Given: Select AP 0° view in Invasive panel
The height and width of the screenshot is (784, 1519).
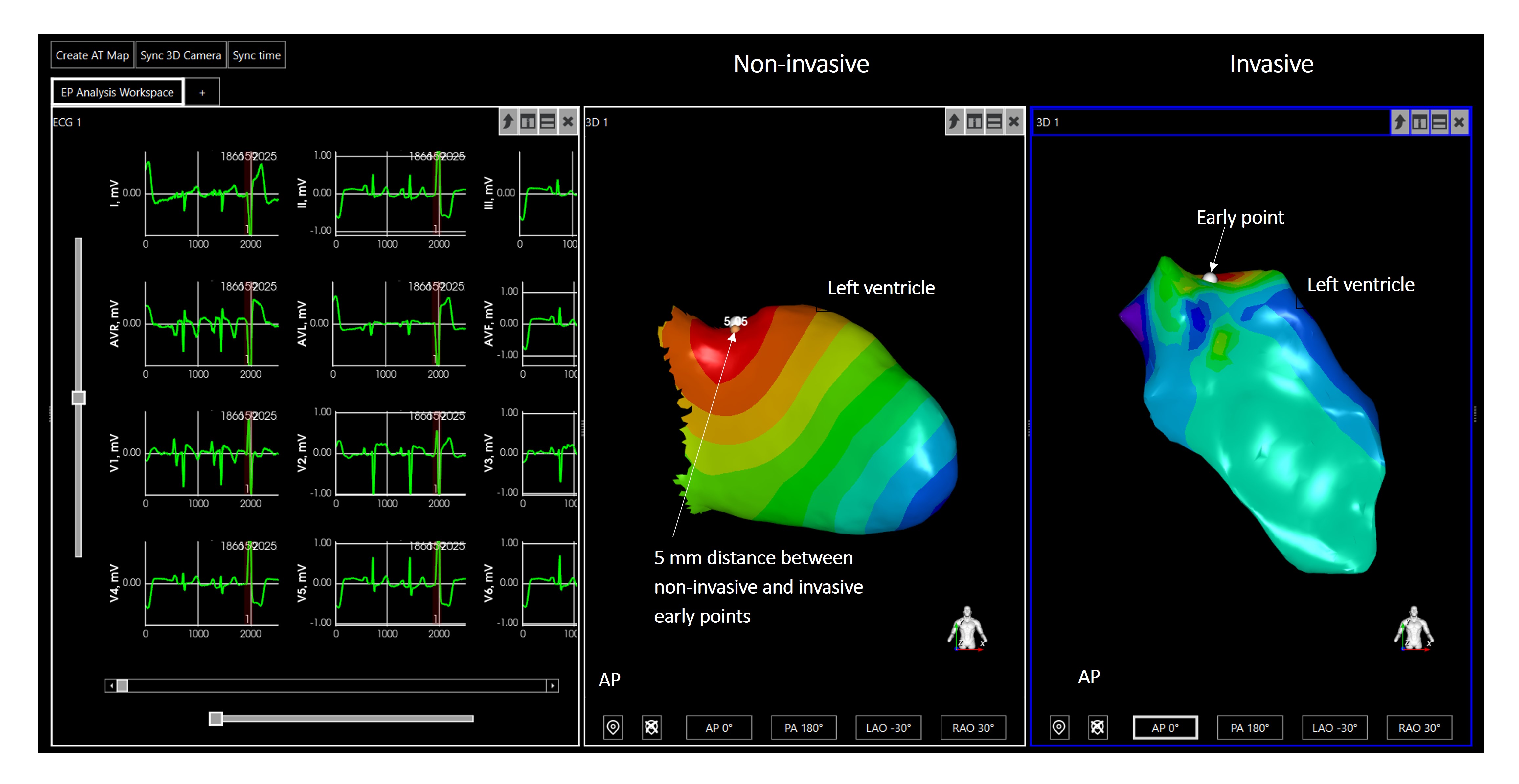Looking at the screenshot, I should [x=1165, y=728].
